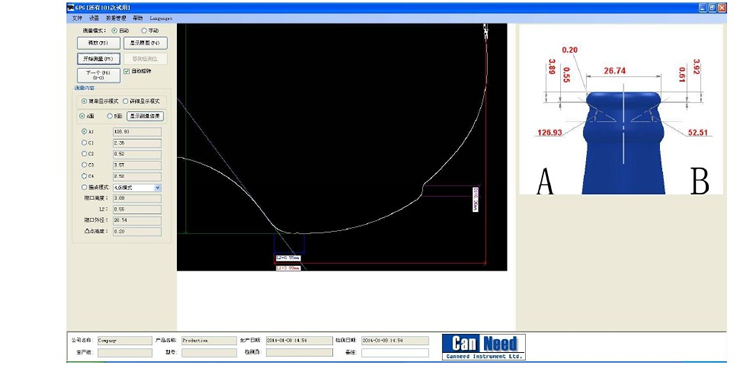
Task: Select the C1 radio button
Action: (x=85, y=143)
